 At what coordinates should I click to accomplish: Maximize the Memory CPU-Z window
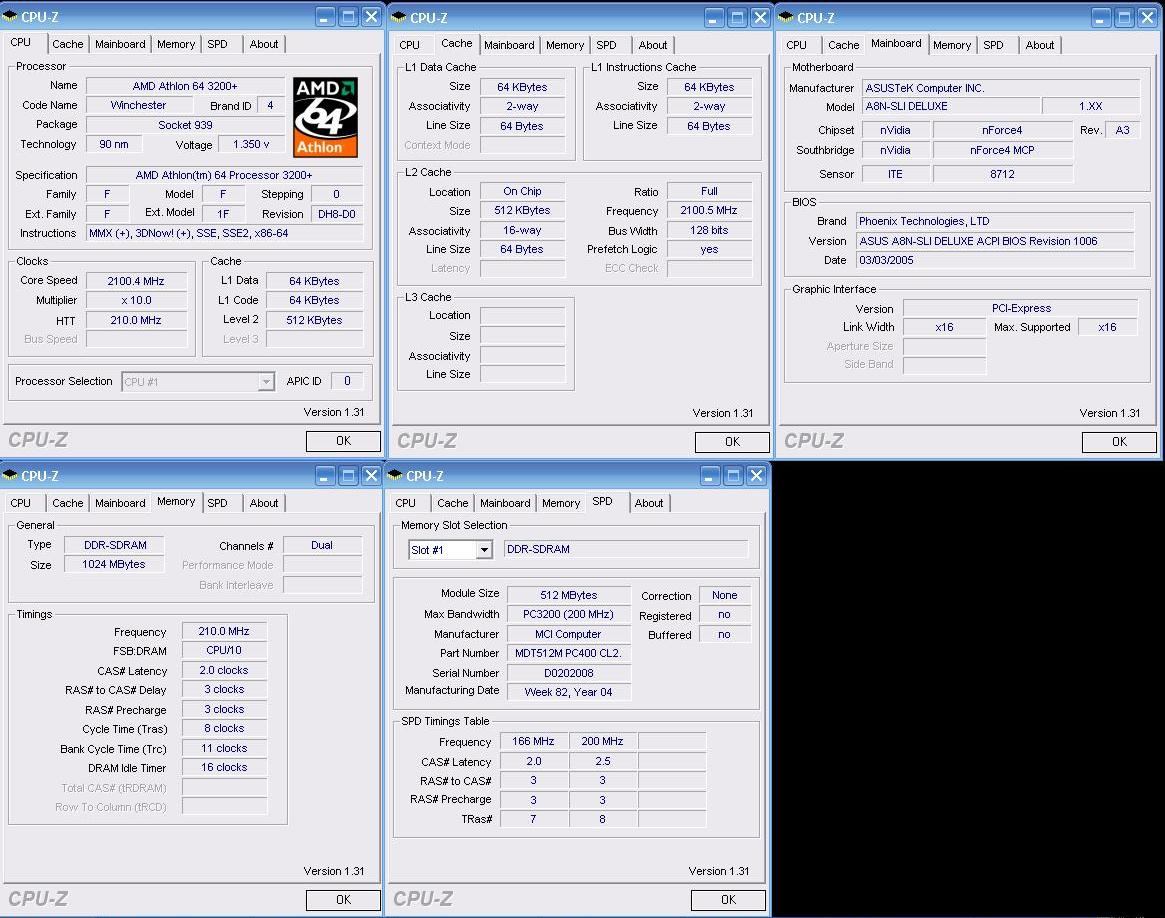pos(348,475)
